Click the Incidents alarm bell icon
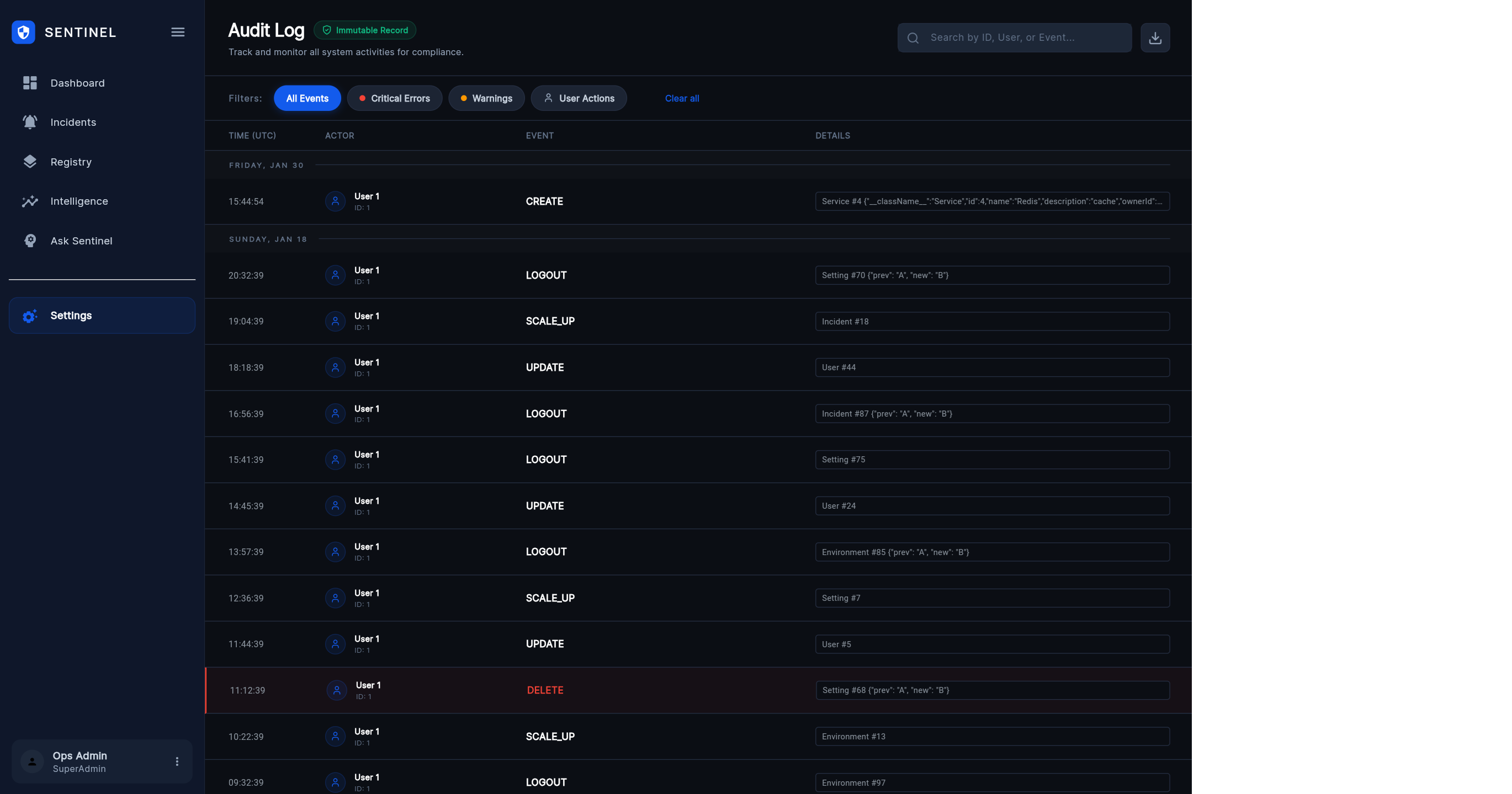The width and height of the screenshot is (1512, 794). (30, 122)
